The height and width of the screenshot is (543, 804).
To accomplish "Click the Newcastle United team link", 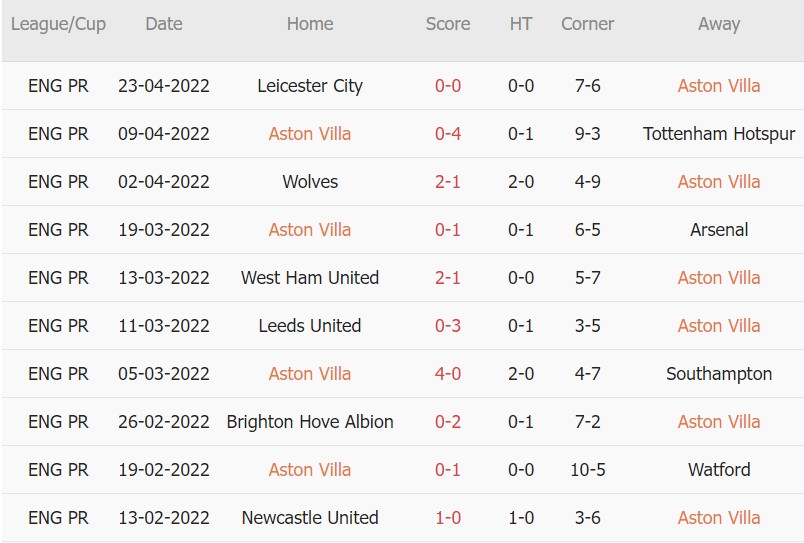I will 310,518.
